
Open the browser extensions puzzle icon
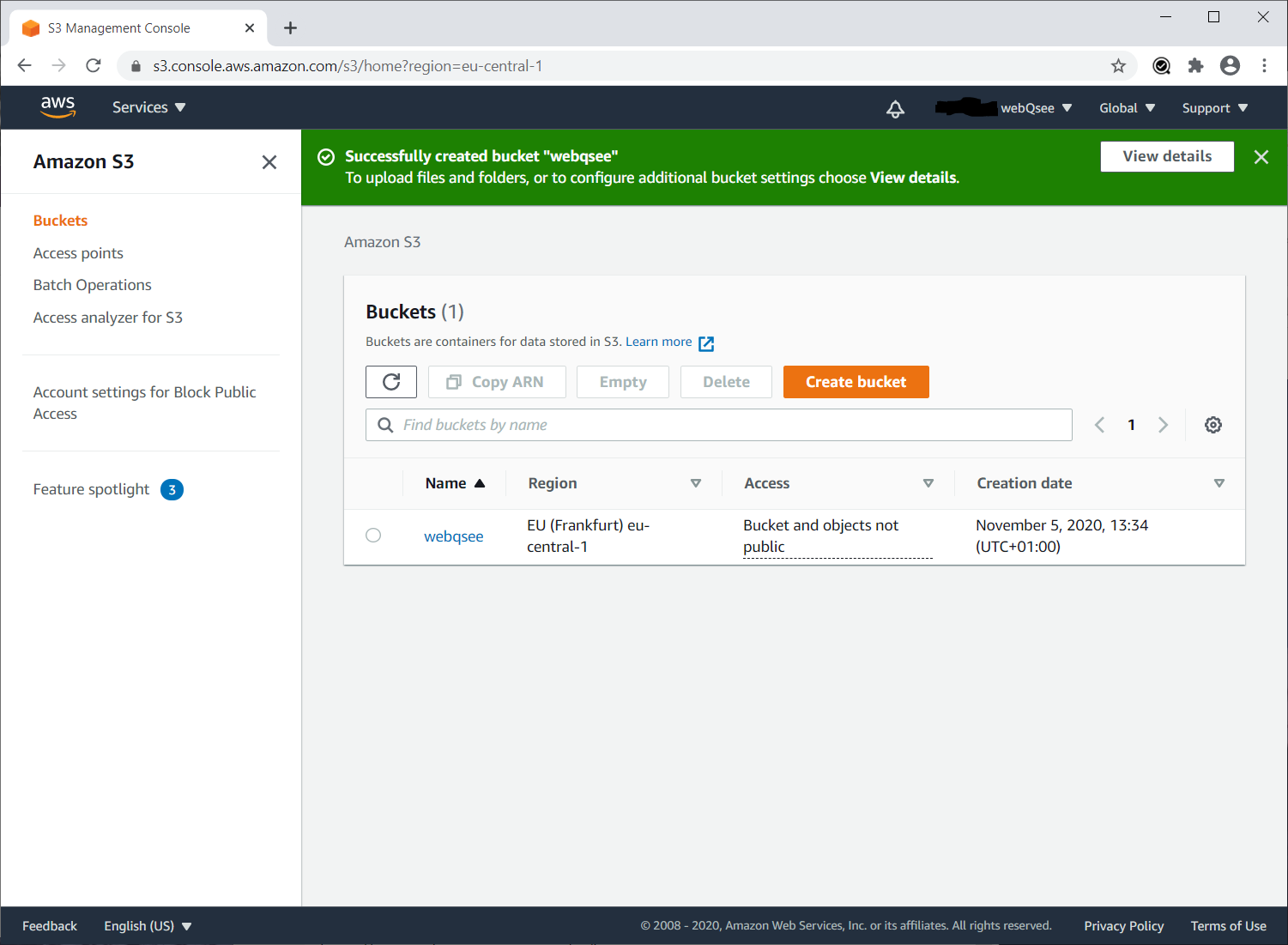(1195, 66)
